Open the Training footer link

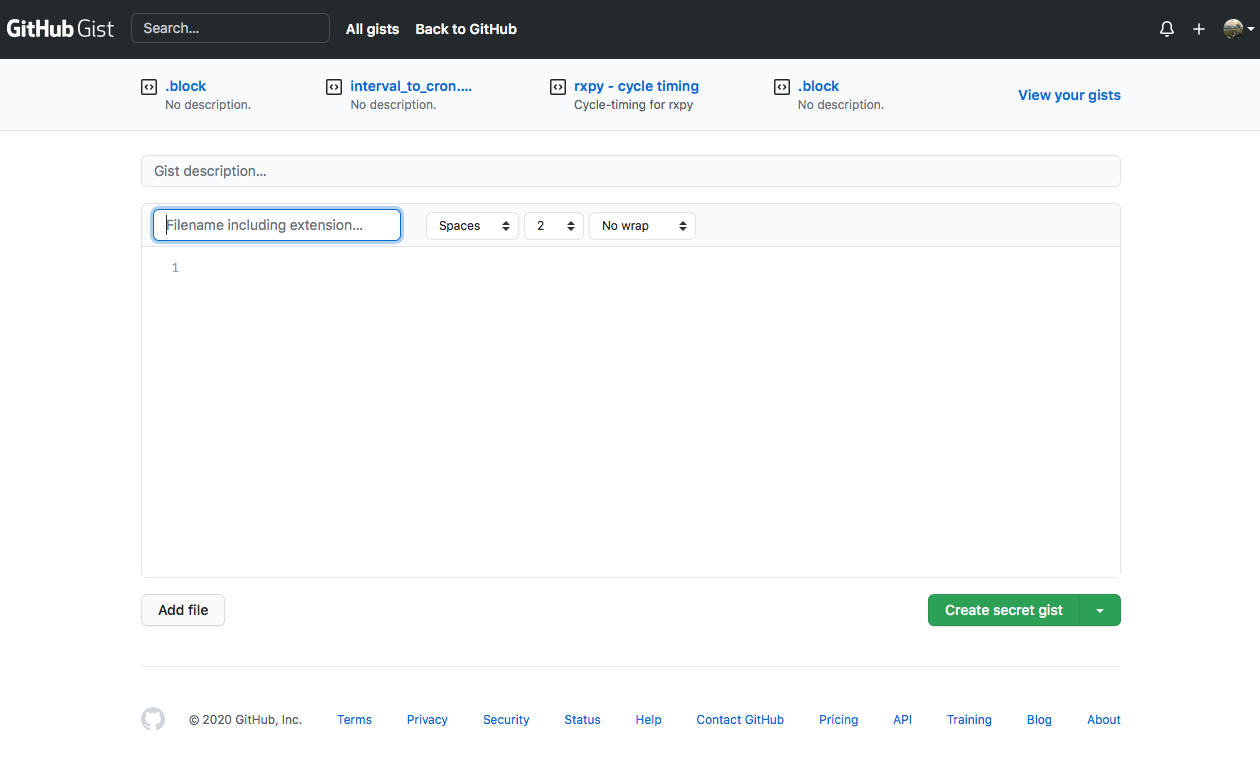[x=969, y=720]
